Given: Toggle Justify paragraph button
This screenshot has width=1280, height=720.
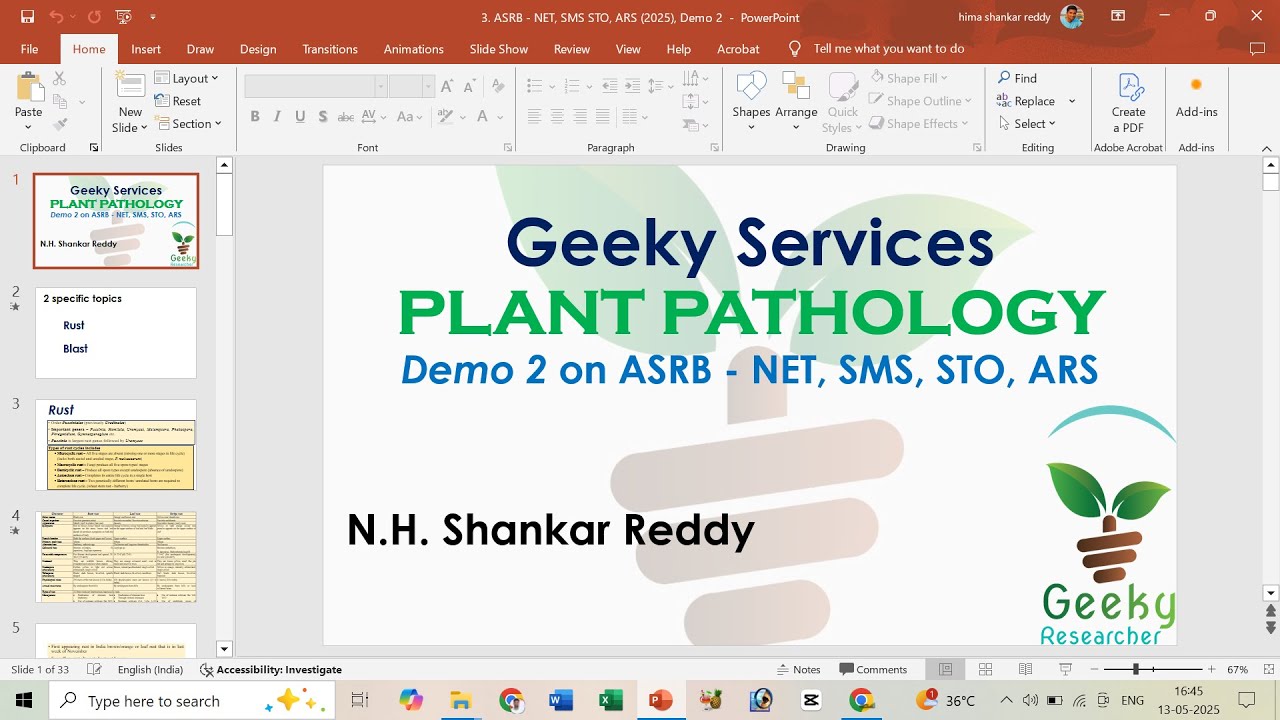Looking at the screenshot, I should click(602, 117).
